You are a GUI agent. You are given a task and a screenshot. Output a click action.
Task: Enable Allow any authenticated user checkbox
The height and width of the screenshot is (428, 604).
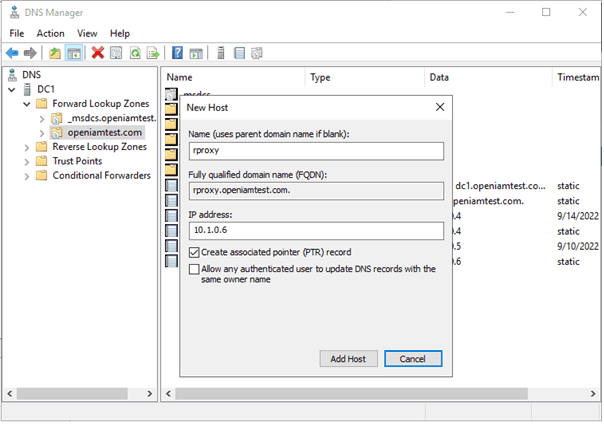195,269
